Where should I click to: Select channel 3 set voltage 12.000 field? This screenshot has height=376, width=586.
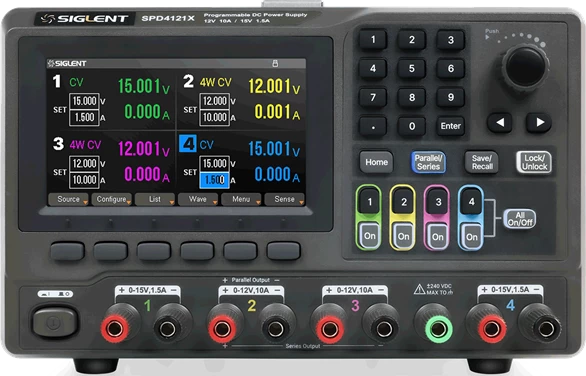click(84, 164)
